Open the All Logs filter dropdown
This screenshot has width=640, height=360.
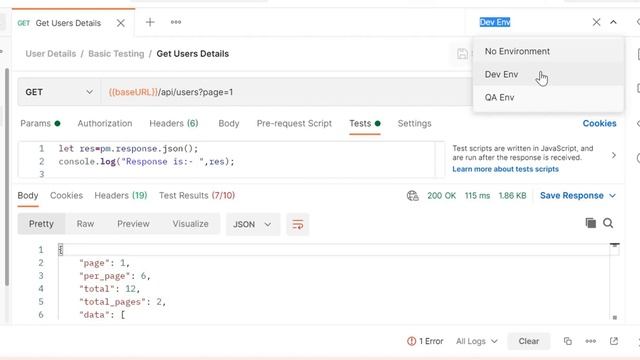point(477,341)
